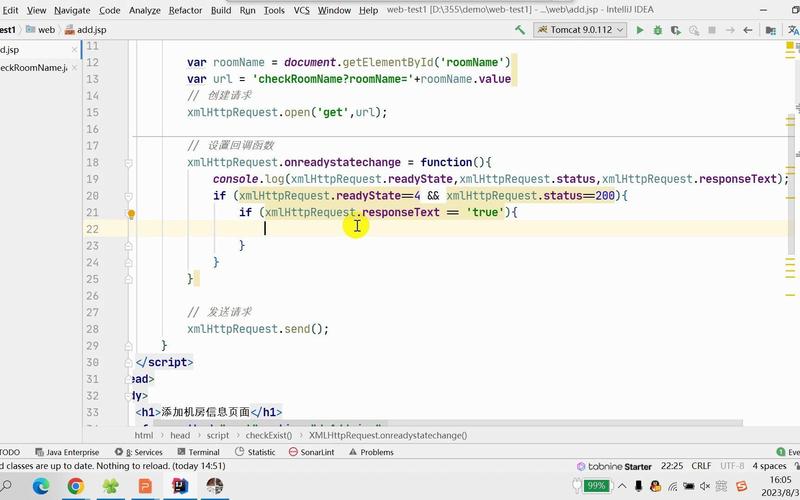Open the orange presentation app in taskbar
This screenshot has height=500, width=800.
tap(145, 486)
